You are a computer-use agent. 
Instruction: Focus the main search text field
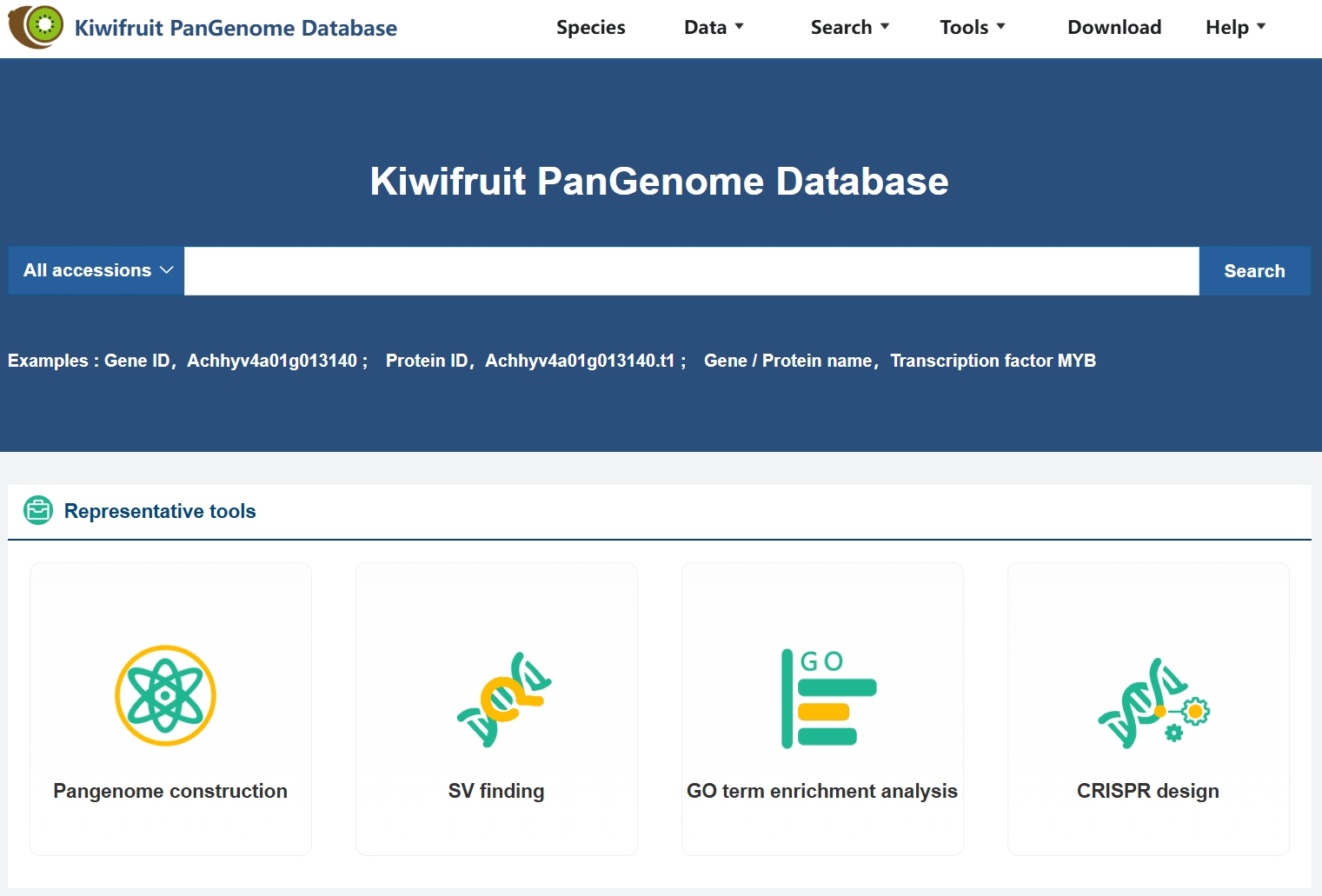pos(691,271)
